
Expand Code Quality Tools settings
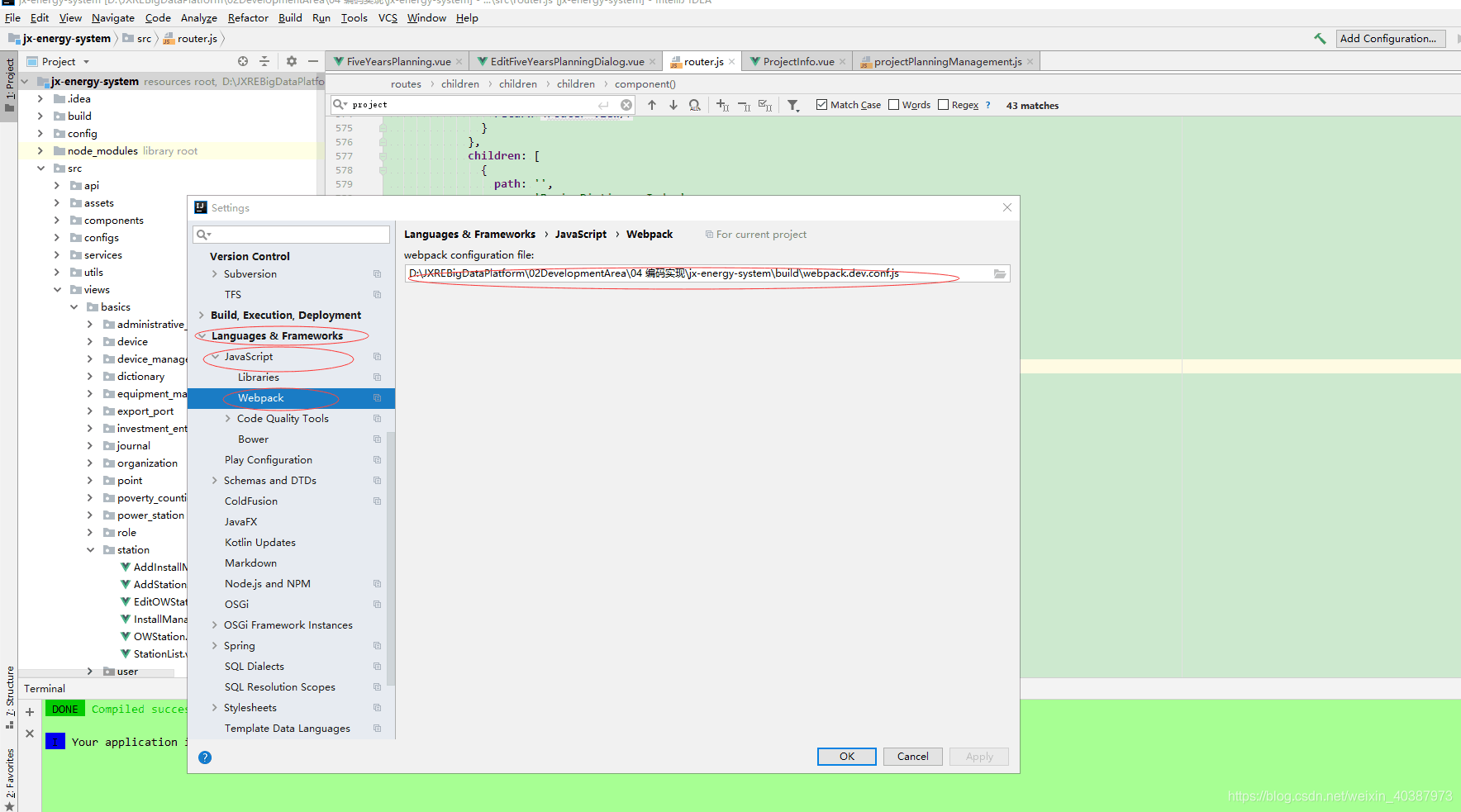pyautogui.click(x=228, y=419)
